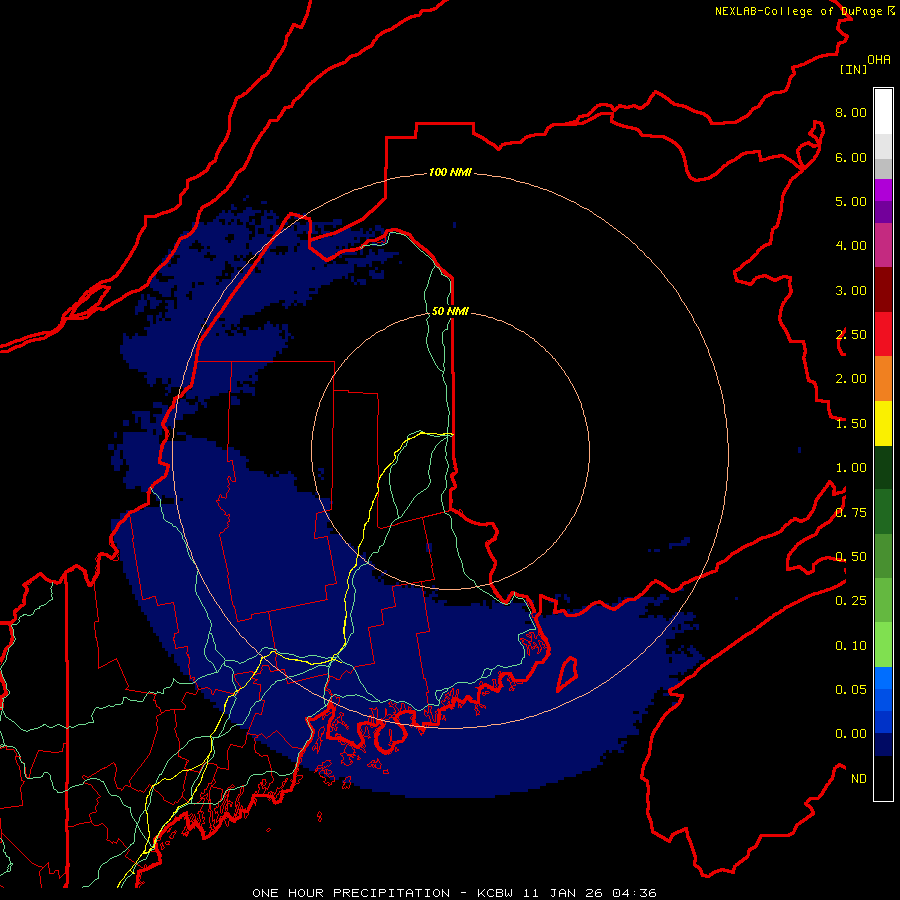
Task: Select the 0.75 legend value
Action: (x=851, y=513)
